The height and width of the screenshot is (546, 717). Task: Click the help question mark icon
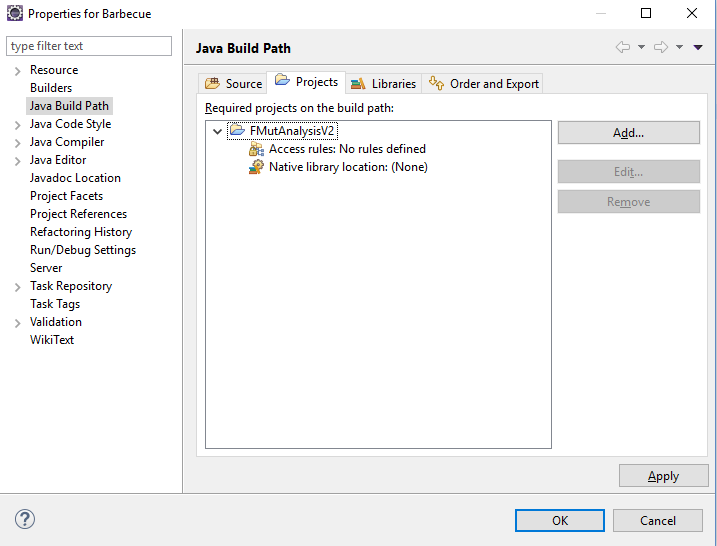click(25, 519)
